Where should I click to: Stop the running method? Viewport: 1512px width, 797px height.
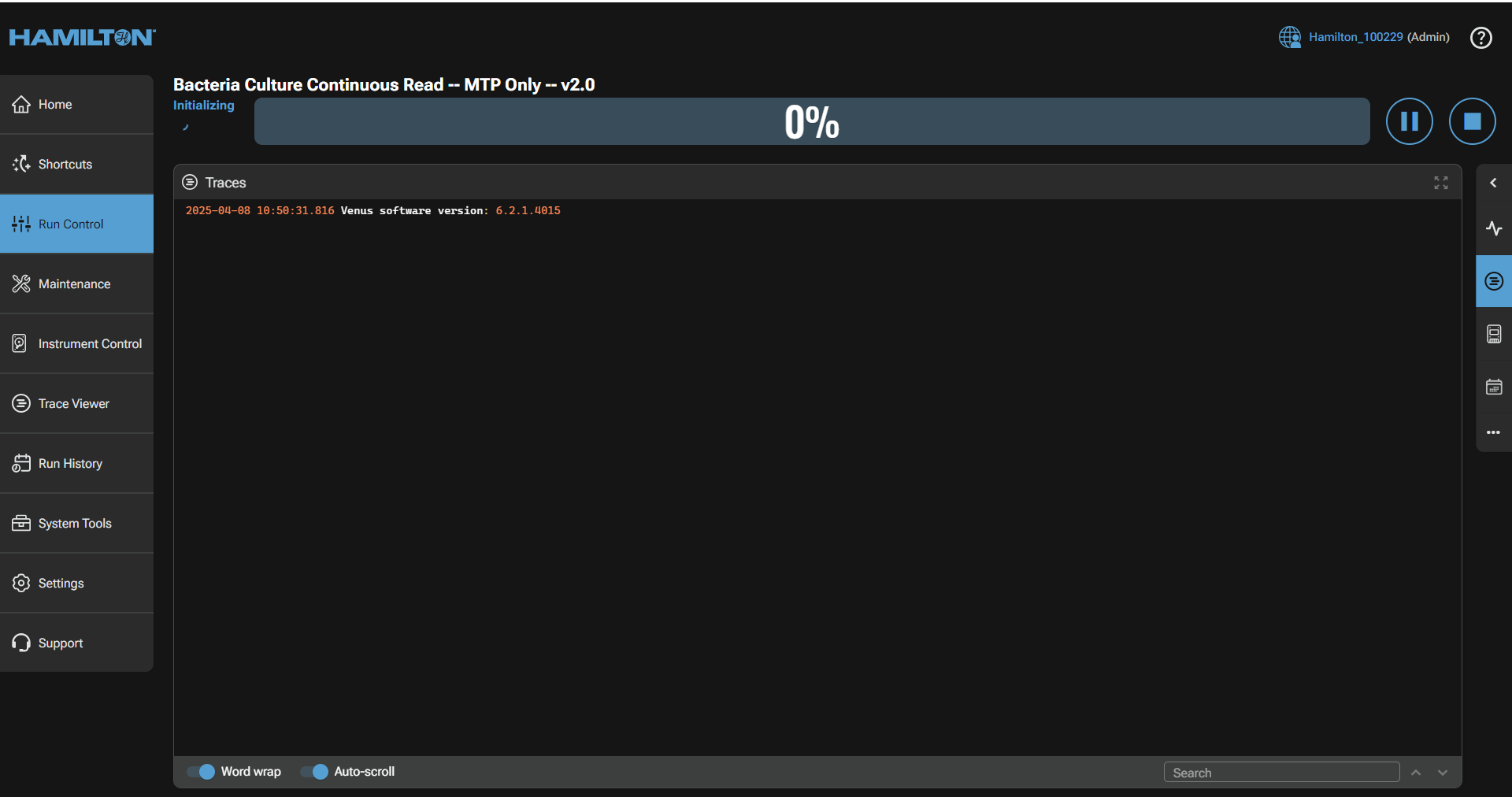[x=1472, y=121]
